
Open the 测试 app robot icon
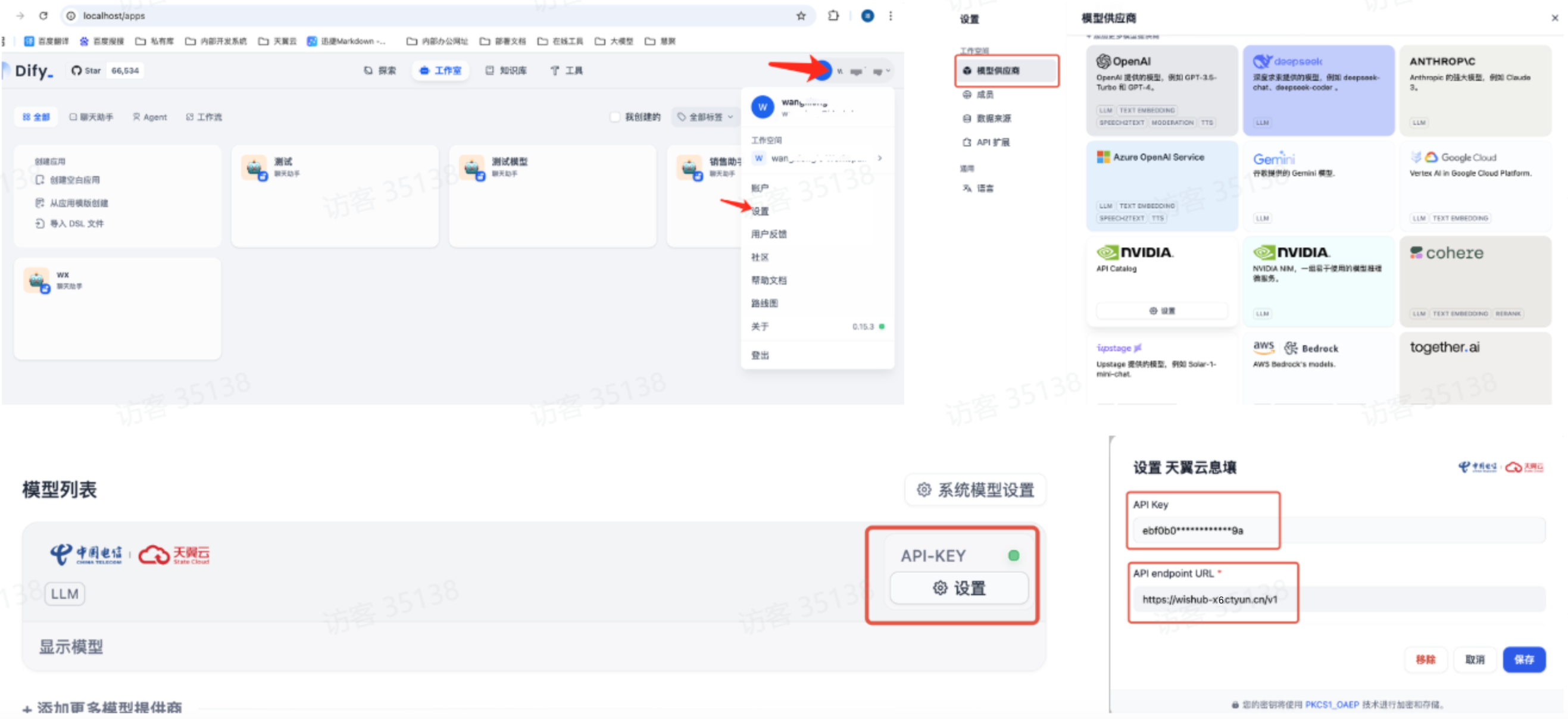point(254,167)
